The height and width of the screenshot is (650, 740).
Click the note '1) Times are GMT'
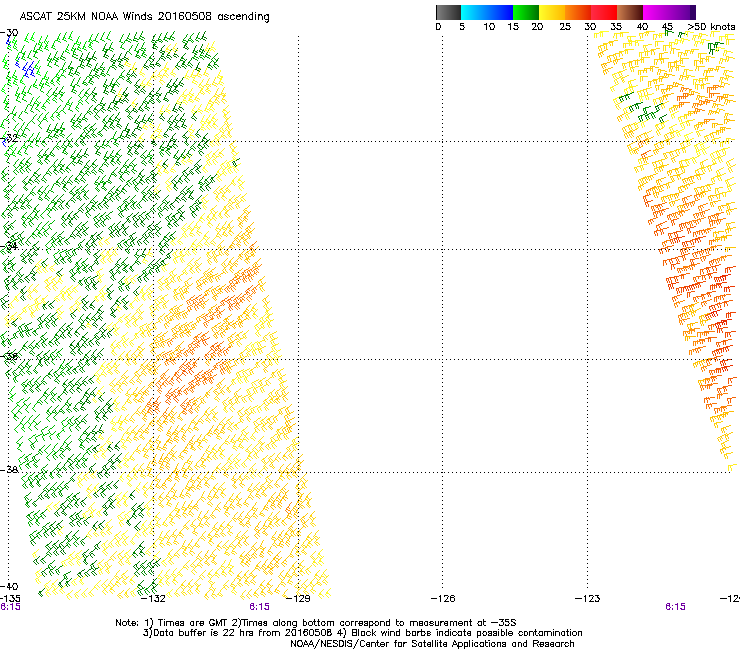click(187, 623)
